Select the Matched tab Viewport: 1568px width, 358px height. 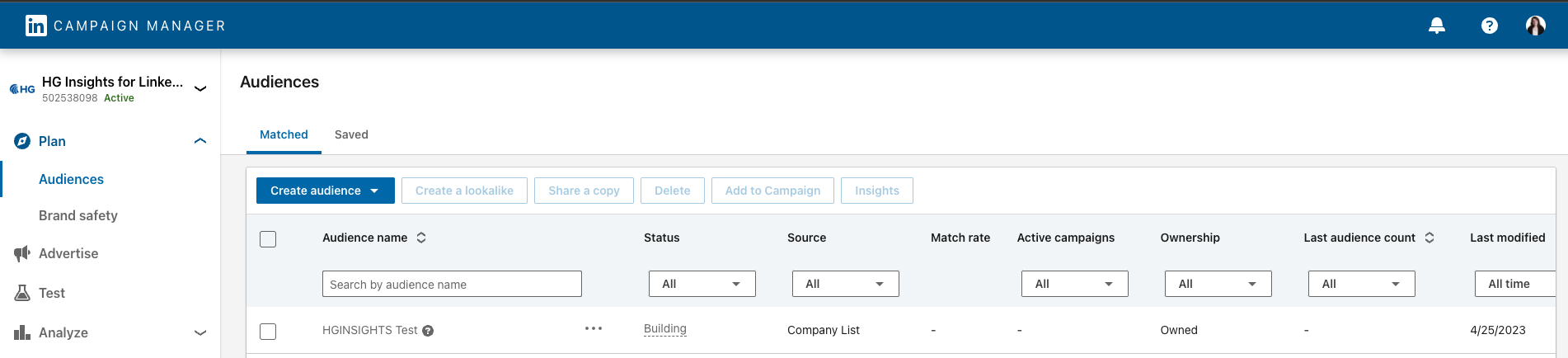(284, 134)
